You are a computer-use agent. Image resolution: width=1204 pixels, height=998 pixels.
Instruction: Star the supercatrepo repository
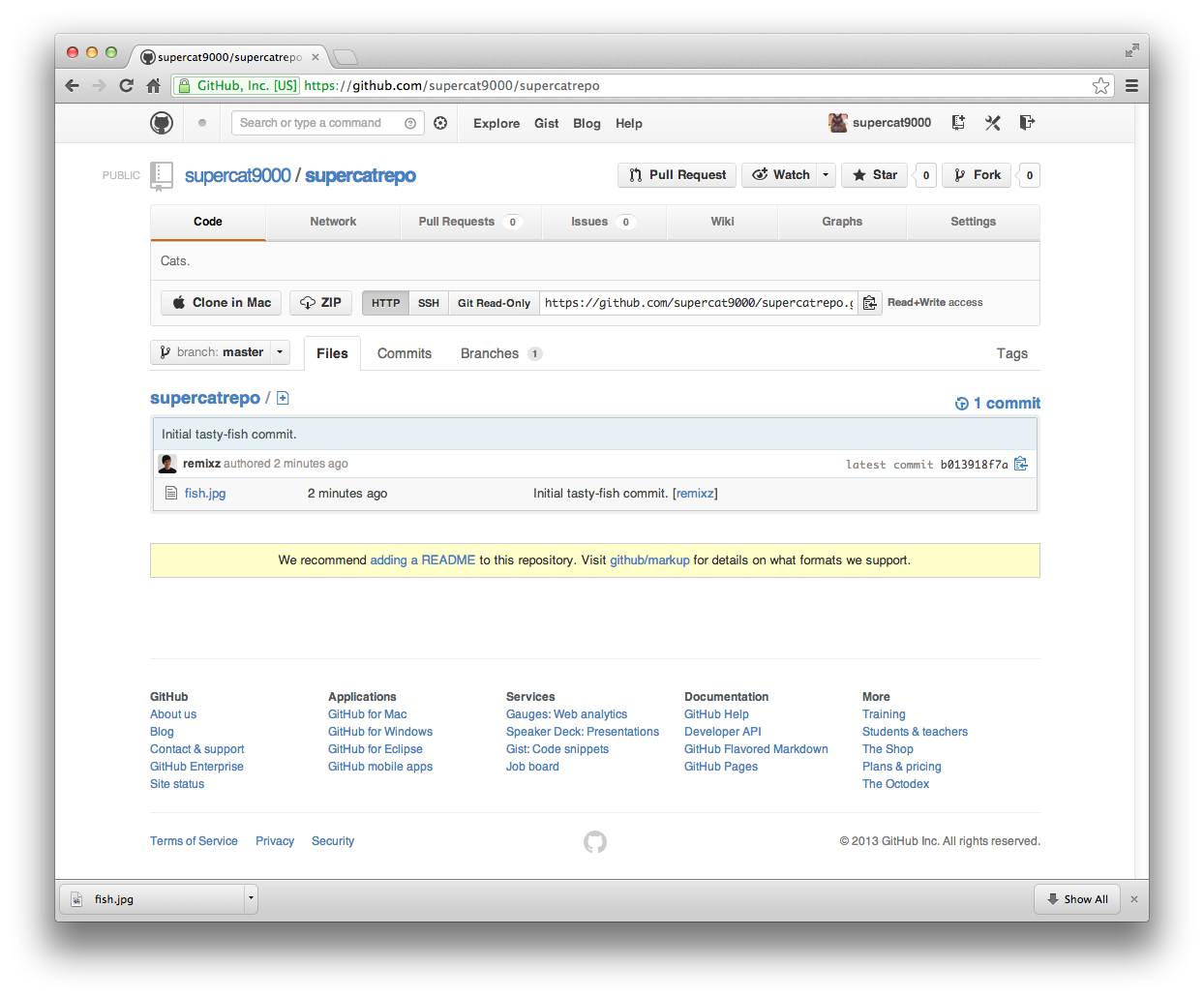point(874,175)
